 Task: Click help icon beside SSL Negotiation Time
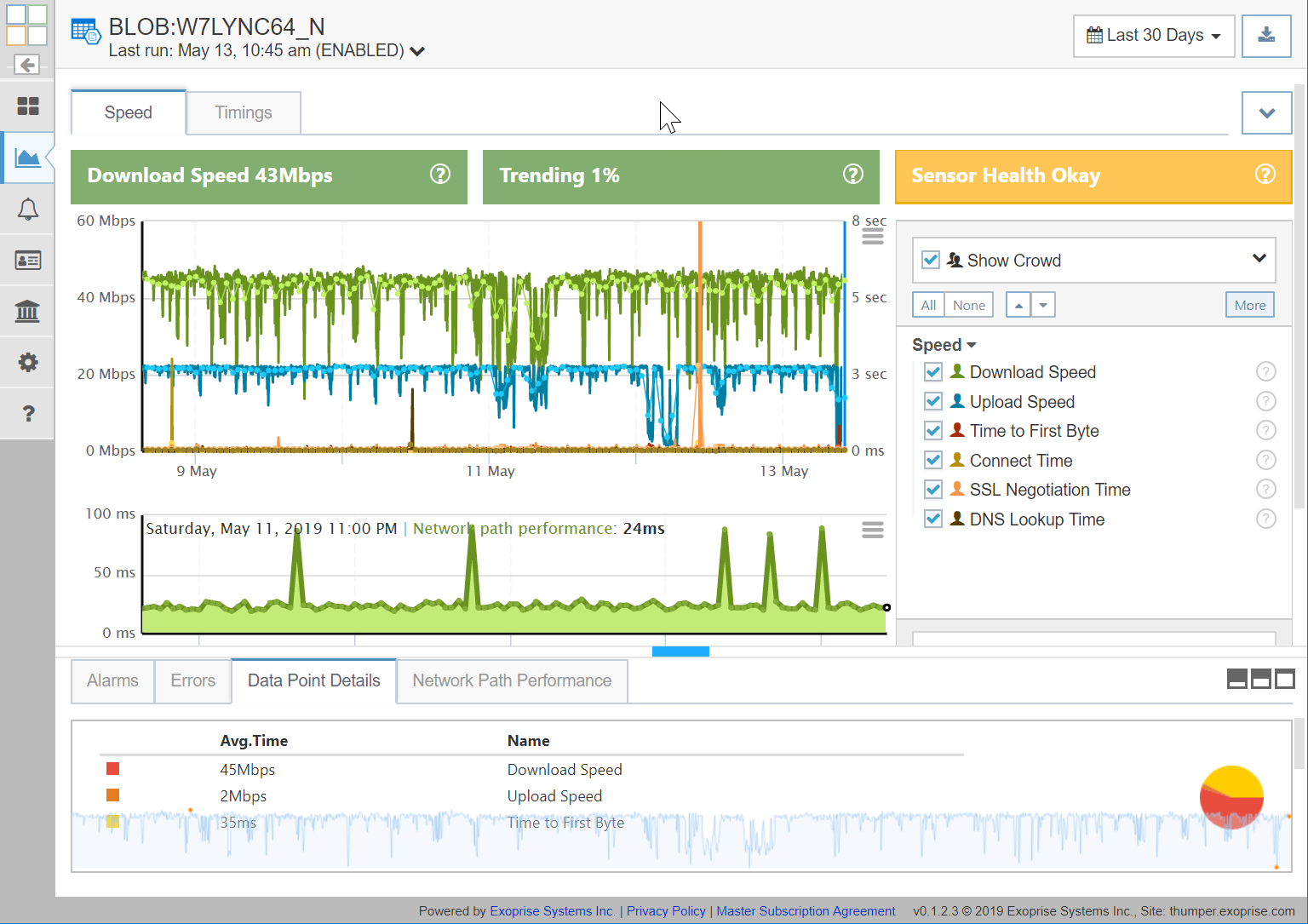(1266, 490)
